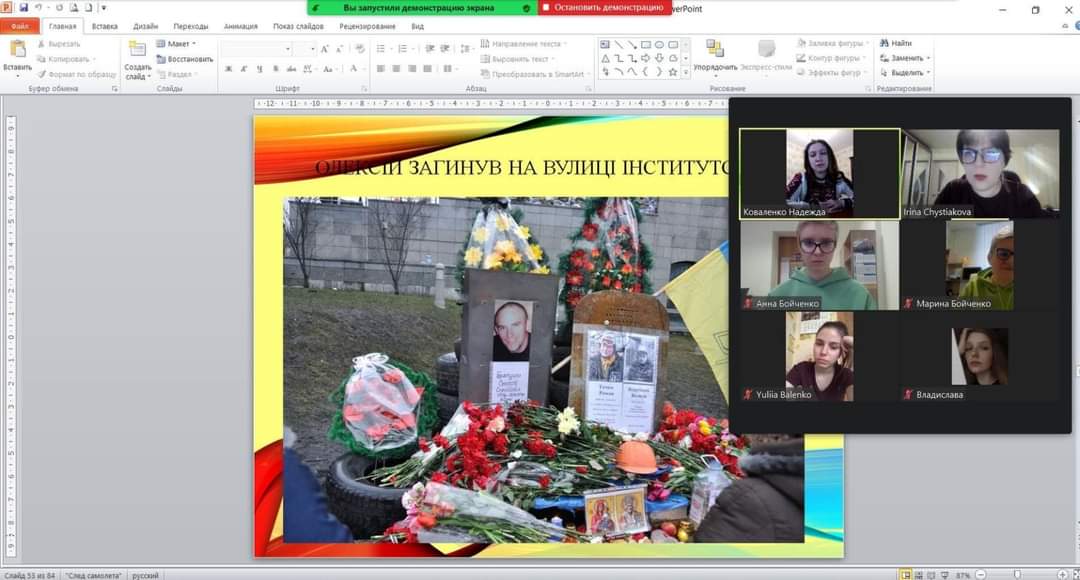This screenshot has width=1080, height=580.
Task: Click the Save icon in quick access toolbar
Action: (23, 8)
